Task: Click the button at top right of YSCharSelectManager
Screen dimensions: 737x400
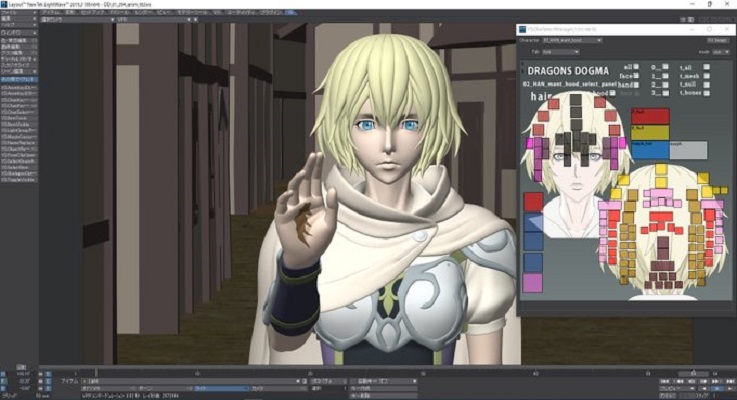Action: click(718, 40)
